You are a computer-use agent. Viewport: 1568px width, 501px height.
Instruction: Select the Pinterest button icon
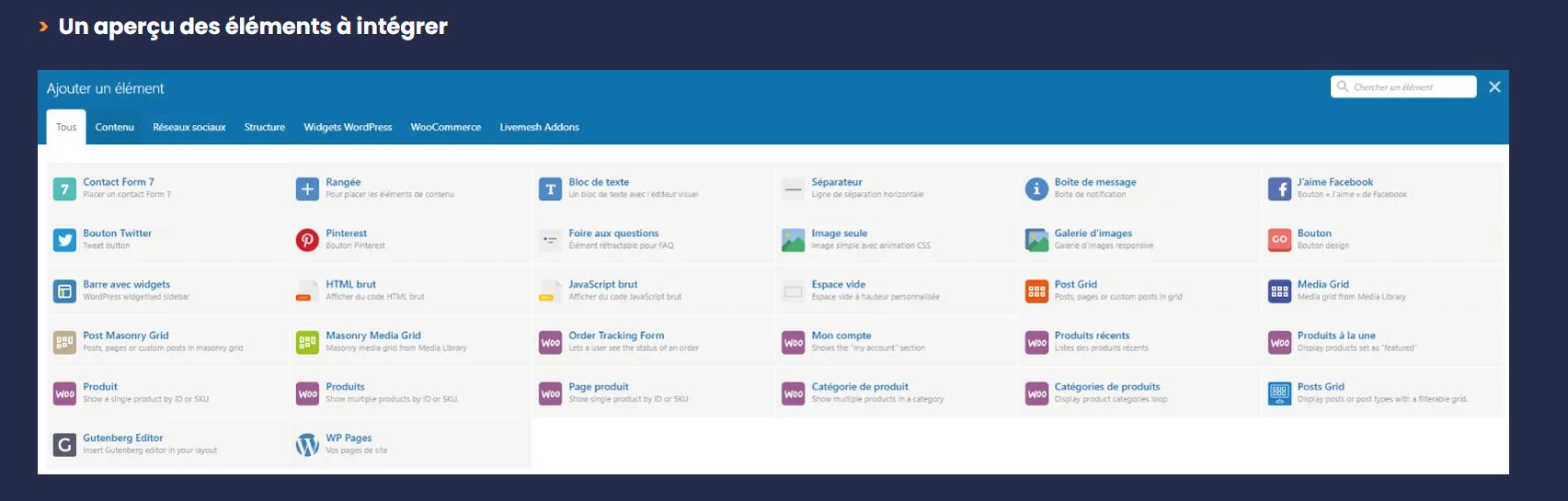click(307, 241)
